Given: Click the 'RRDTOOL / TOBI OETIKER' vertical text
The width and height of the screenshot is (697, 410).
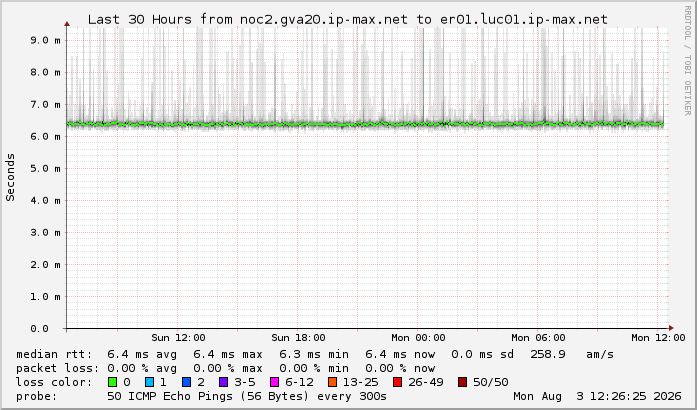Looking at the screenshot, I should (688, 61).
